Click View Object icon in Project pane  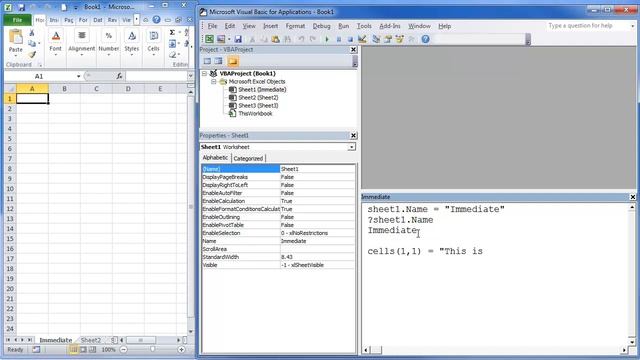pyautogui.click(x=219, y=61)
